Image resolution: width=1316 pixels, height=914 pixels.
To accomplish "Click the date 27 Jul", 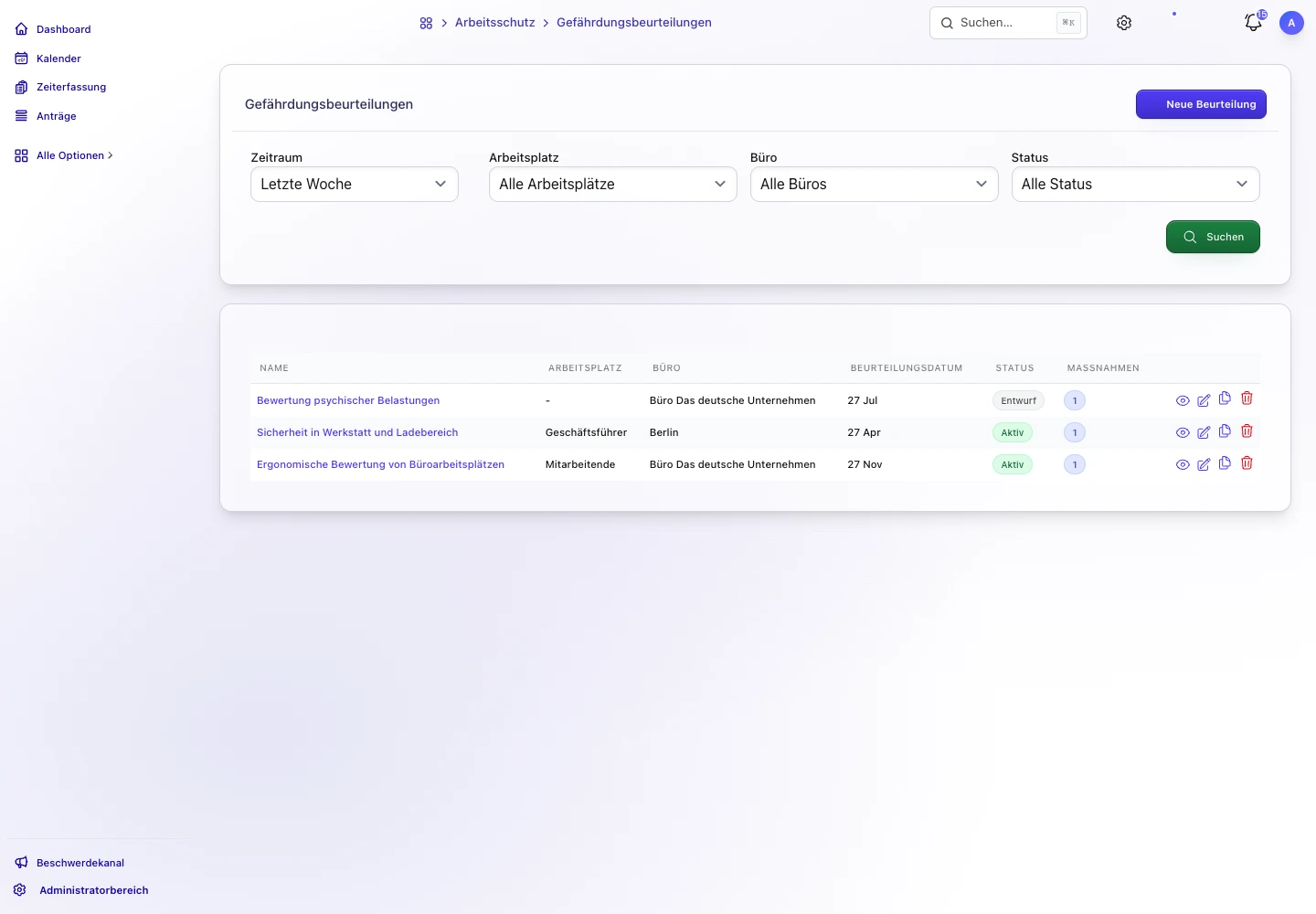I will [x=862, y=400].
